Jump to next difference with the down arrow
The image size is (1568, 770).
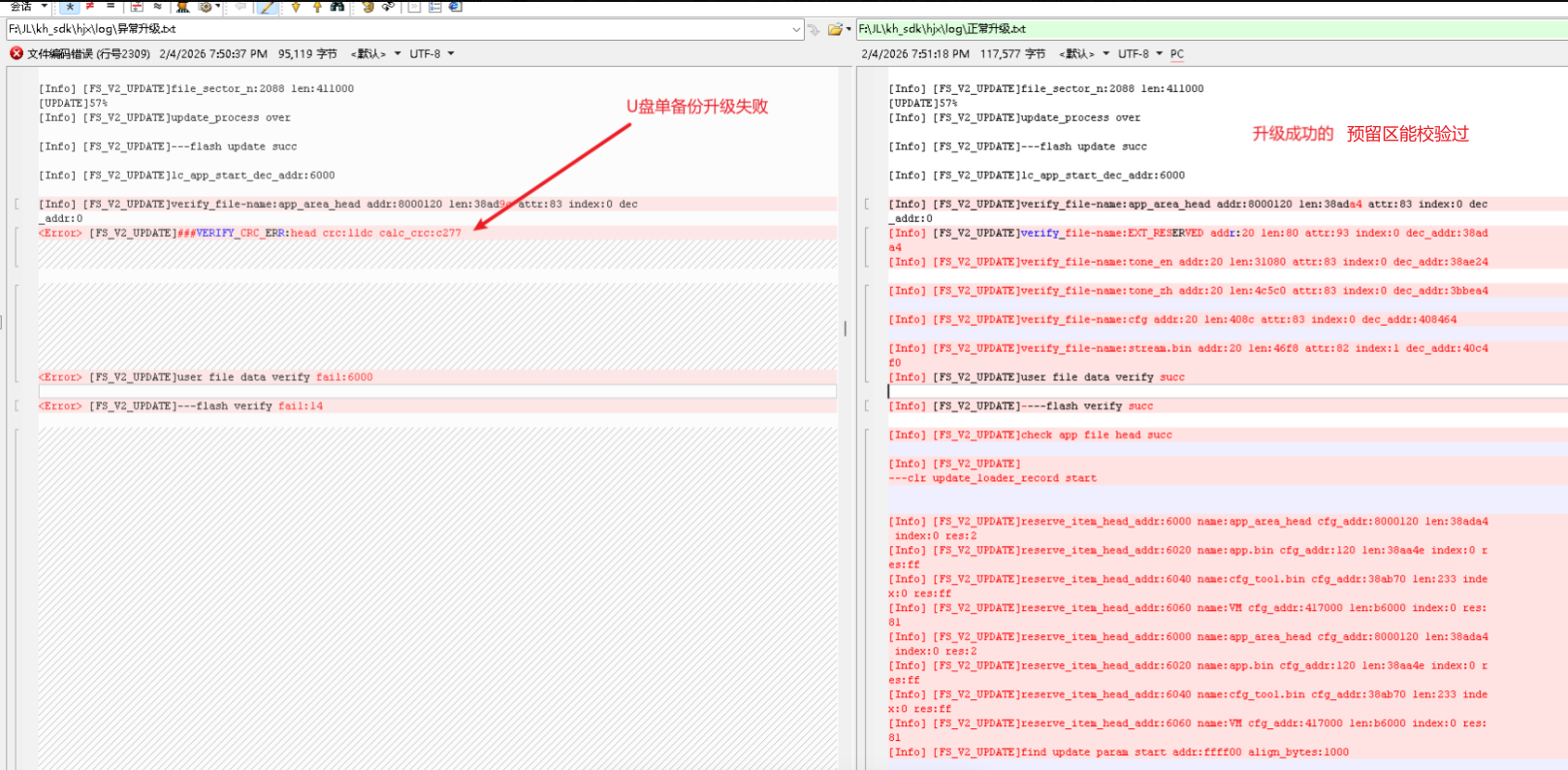click(x=296, y=6)
